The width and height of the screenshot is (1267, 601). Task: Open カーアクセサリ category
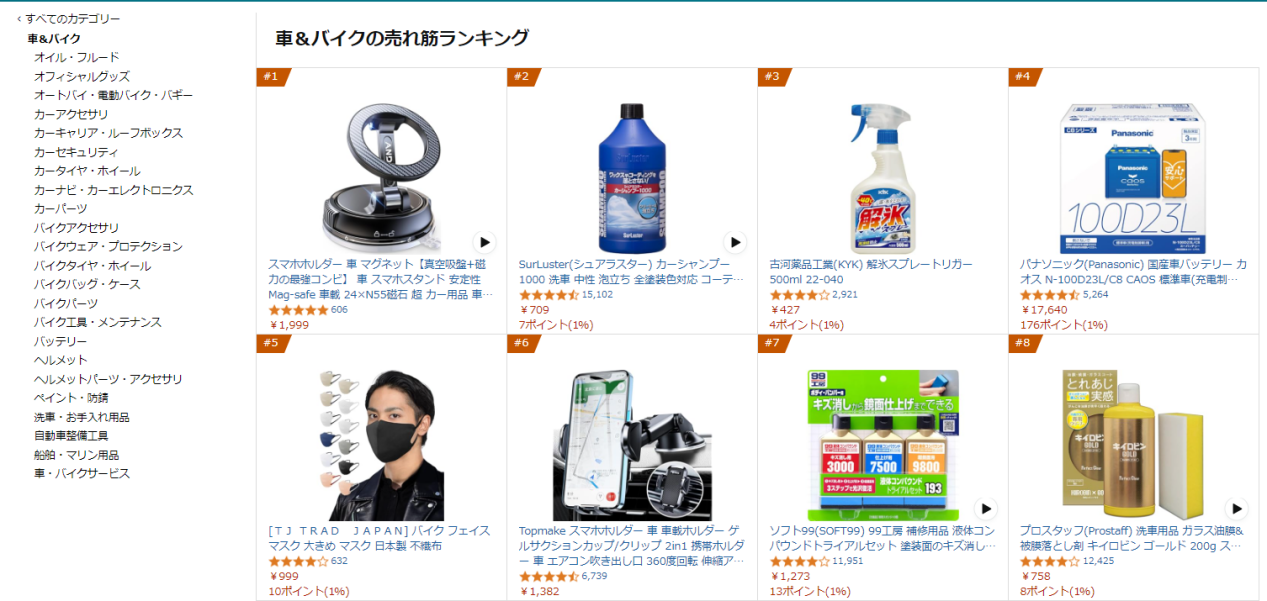[x=71, y=114]
